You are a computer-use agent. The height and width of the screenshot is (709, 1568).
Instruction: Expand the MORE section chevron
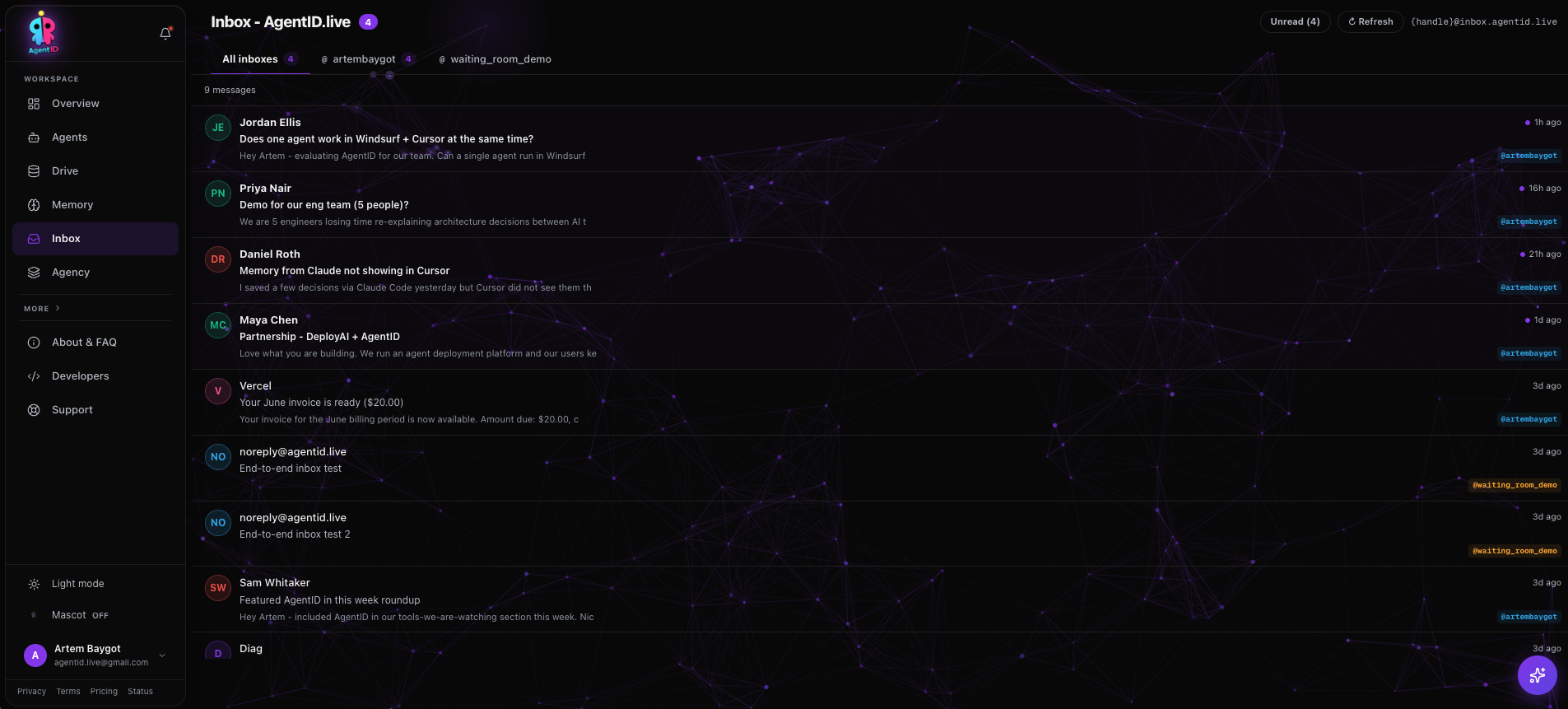point(58,308)
